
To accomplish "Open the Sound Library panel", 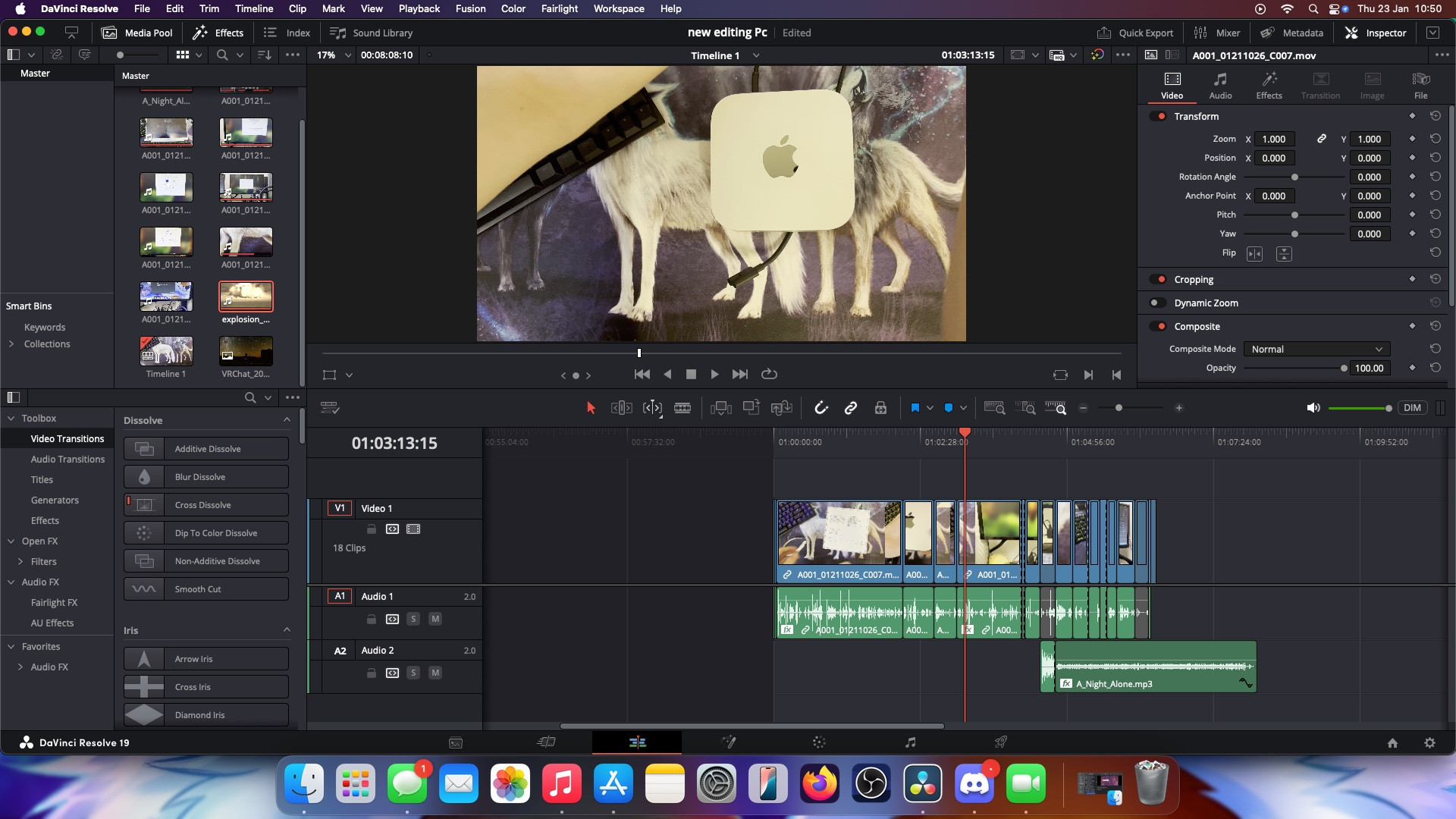I will (x=372, y=33).
